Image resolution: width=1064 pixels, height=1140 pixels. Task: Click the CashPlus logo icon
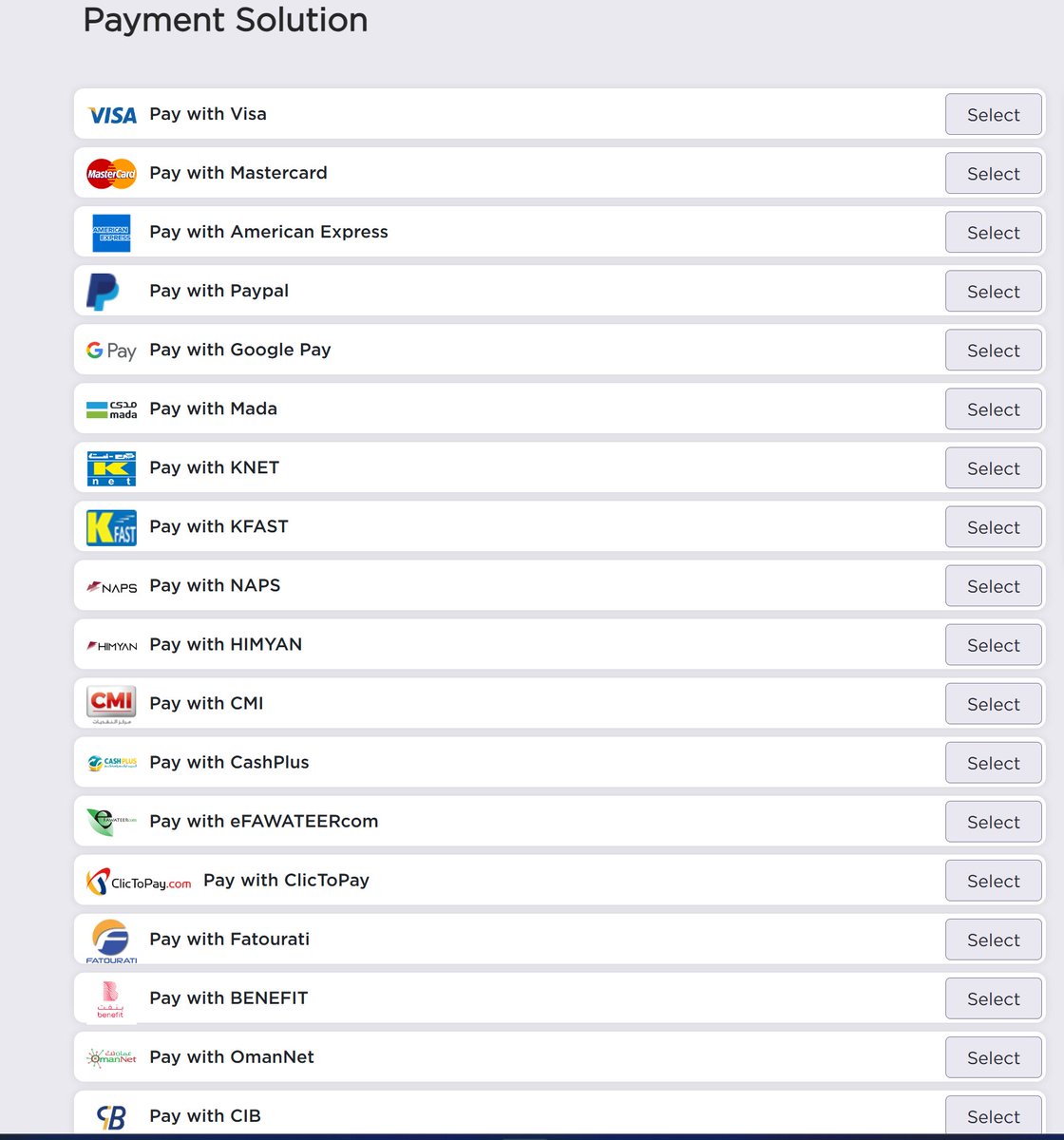click(111, 763)
